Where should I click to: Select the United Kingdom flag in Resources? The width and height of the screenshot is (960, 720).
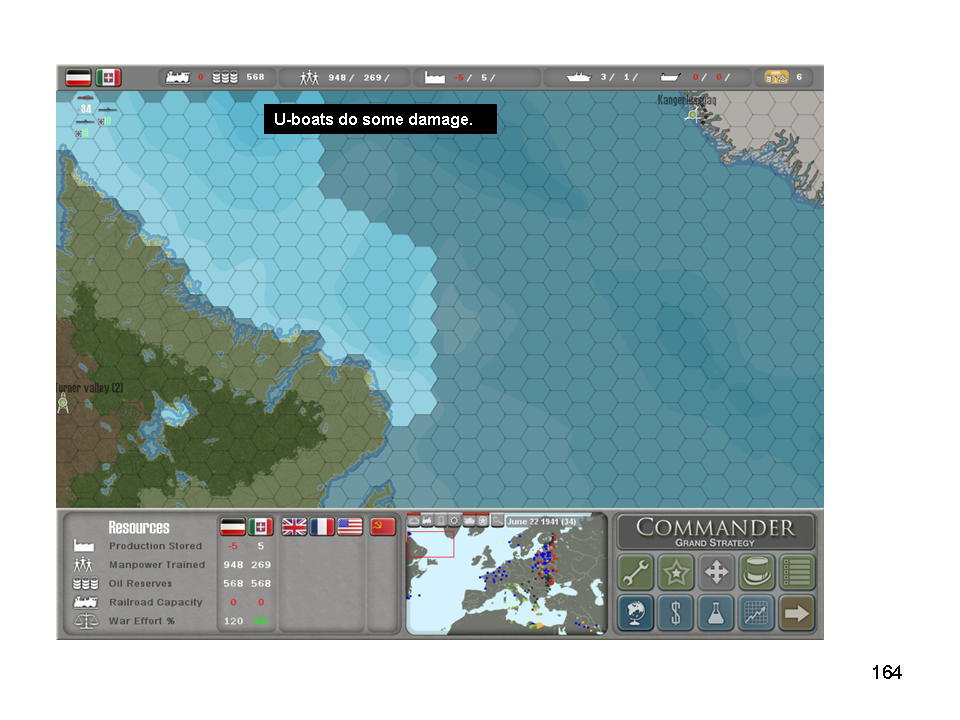(294, 527)
